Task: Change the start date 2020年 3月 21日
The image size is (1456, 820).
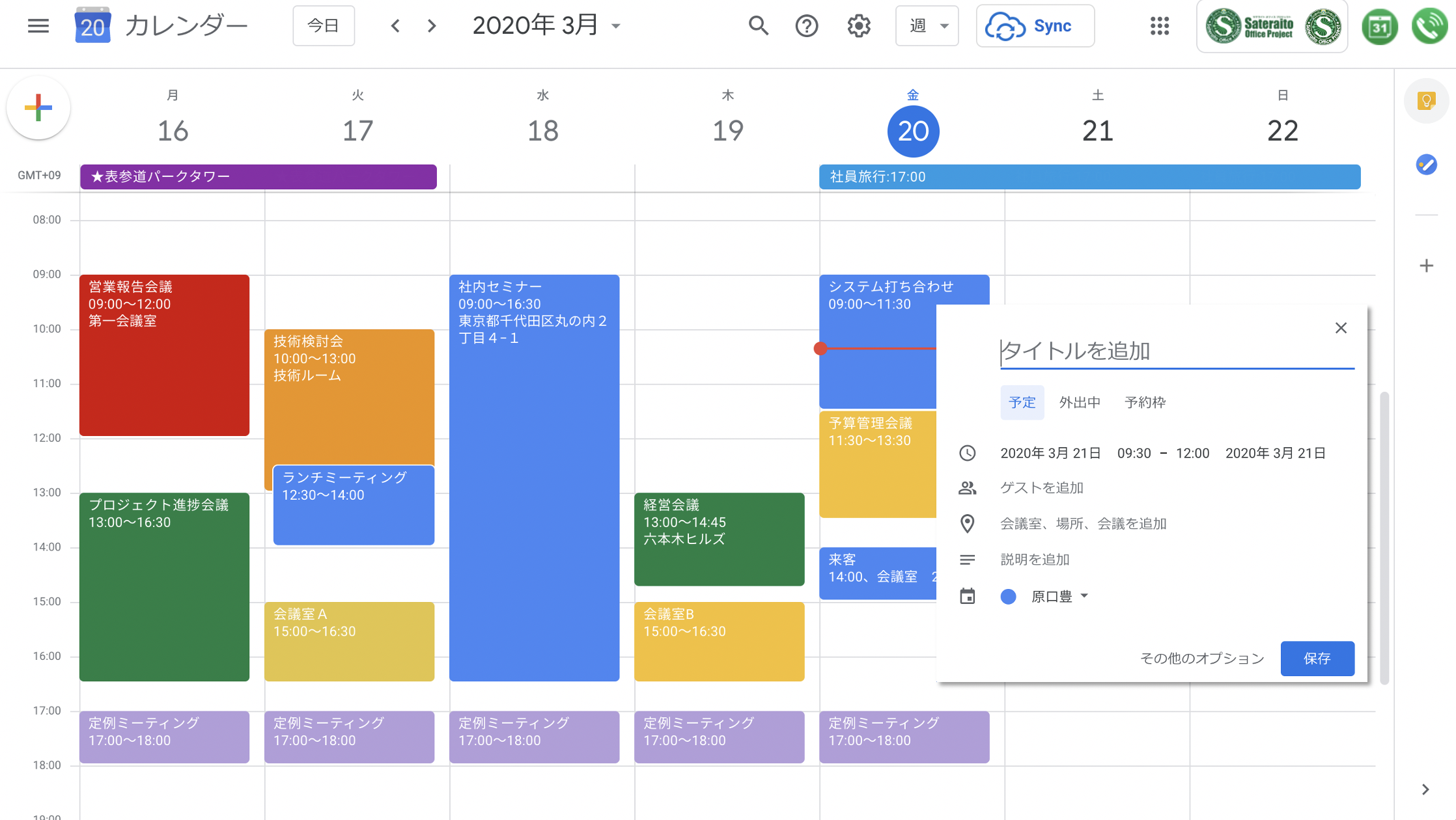Action: [x=1050, y=453]
